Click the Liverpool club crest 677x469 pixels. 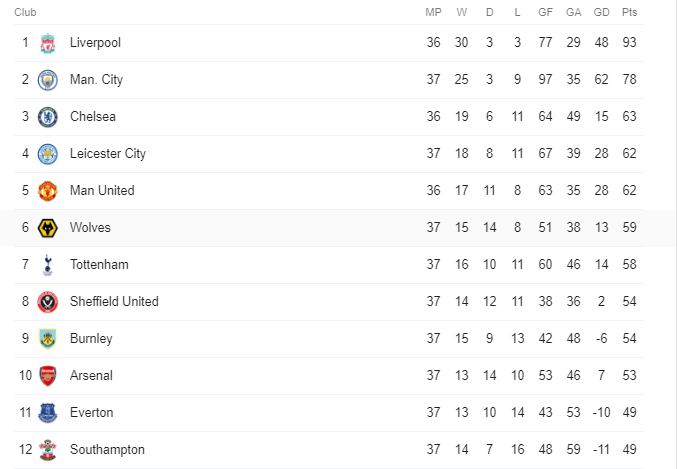[x=47, y=43]
